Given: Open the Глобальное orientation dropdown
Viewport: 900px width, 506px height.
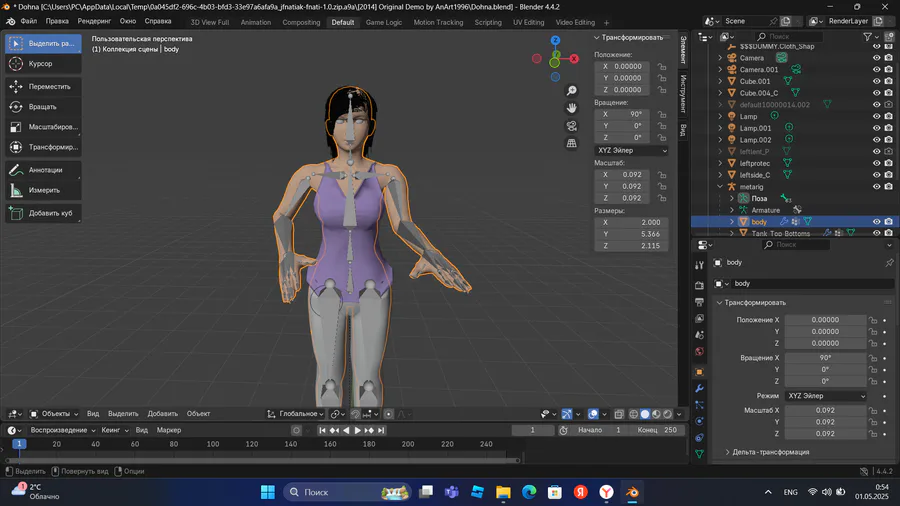Looking at the screenshot, I should tap(294, 414).
